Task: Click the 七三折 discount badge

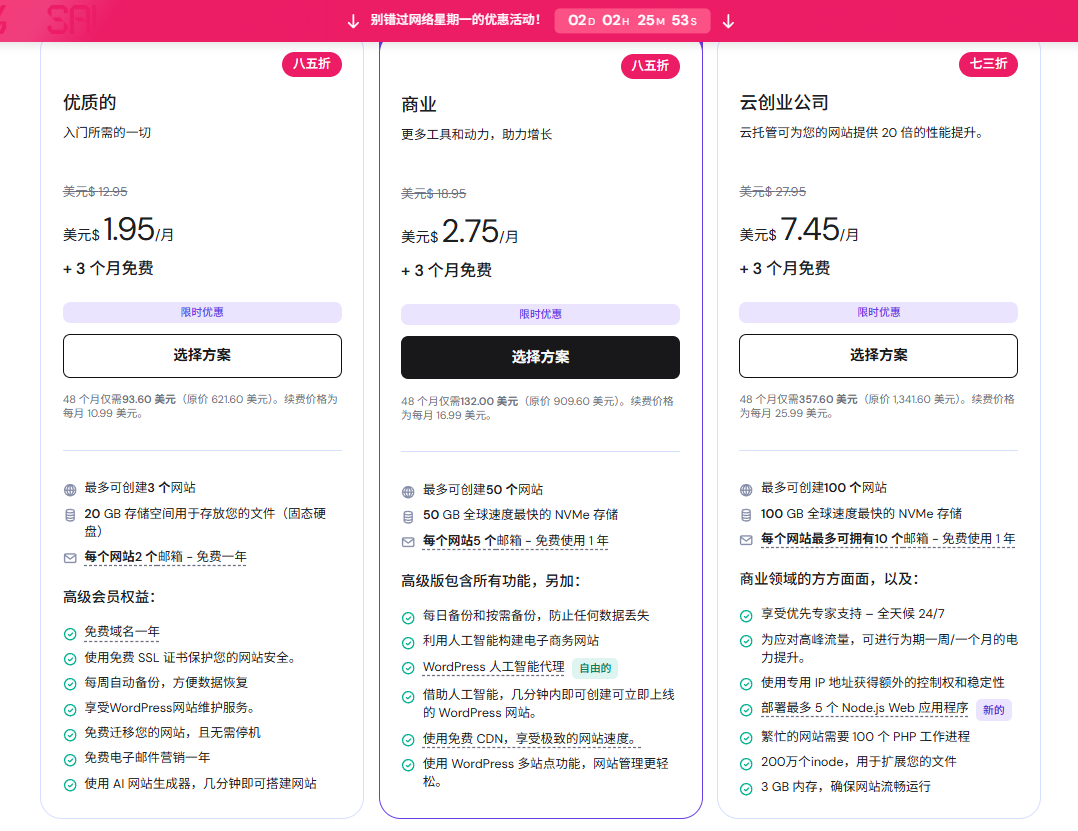Action: [988, 65]
